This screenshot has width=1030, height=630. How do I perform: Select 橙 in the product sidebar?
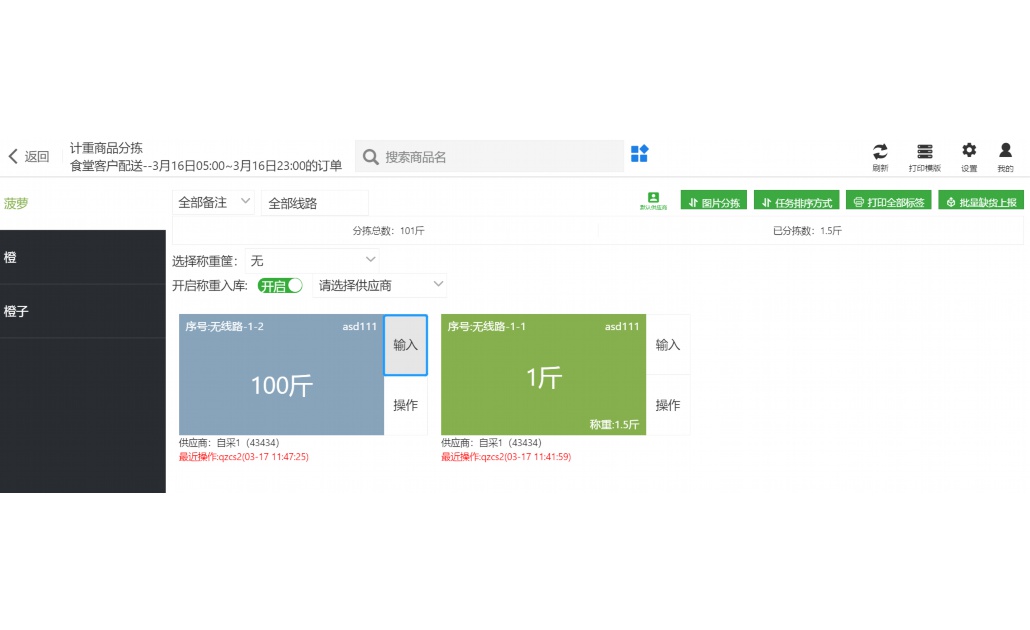(83, 257)
